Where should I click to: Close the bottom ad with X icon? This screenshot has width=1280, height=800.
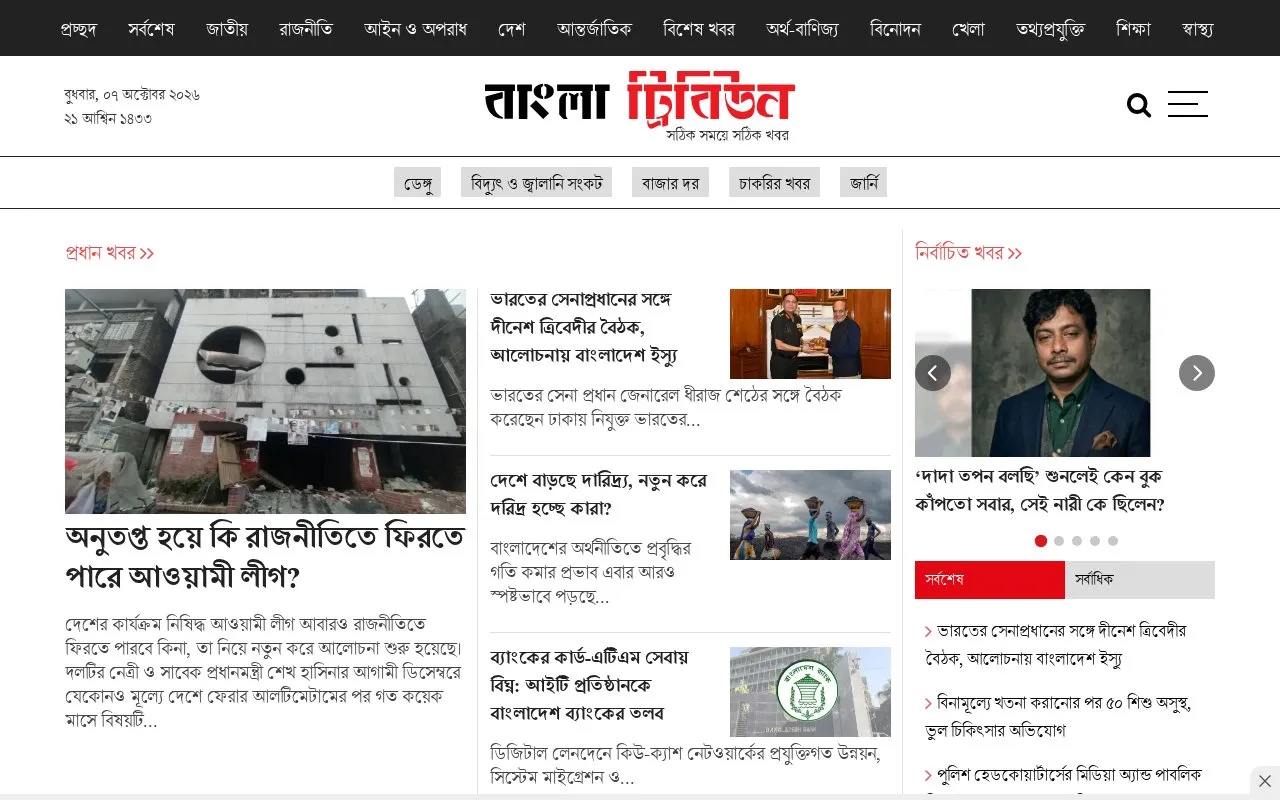[1265, 781]
